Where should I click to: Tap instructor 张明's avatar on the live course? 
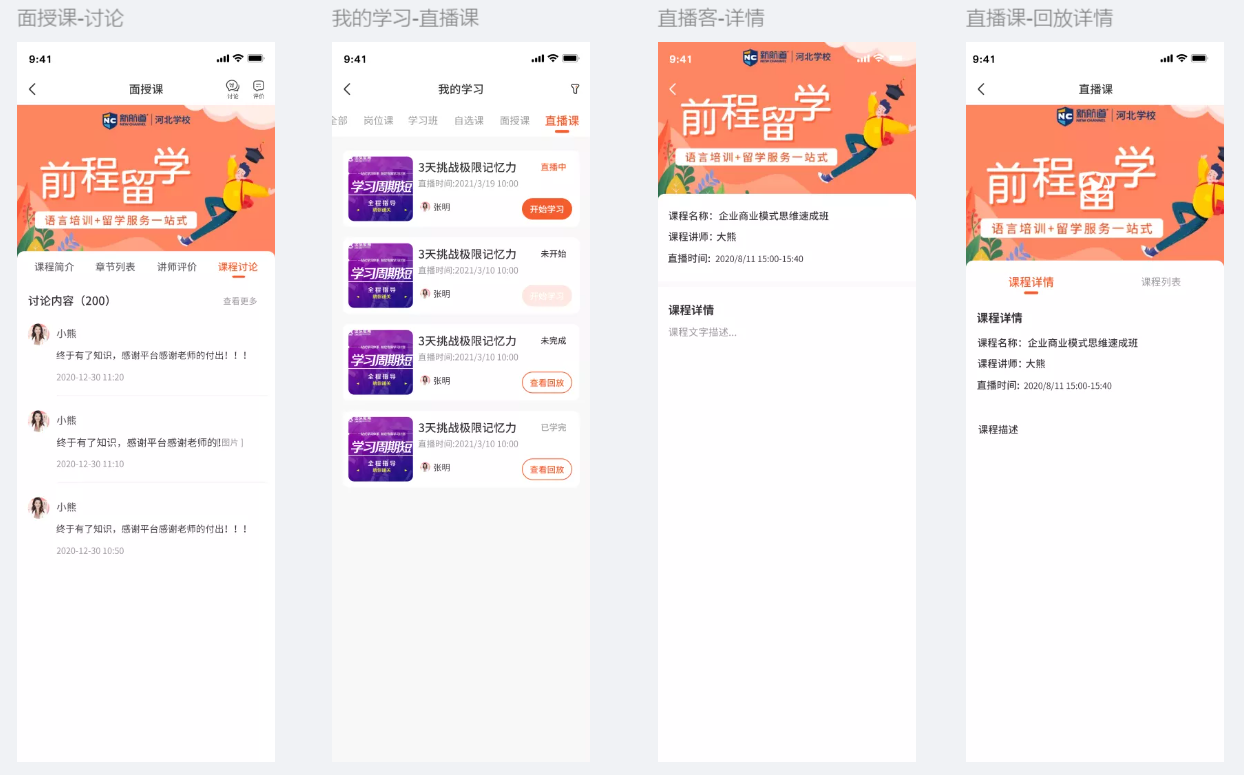pyautogui.click(x=424, y=209)
